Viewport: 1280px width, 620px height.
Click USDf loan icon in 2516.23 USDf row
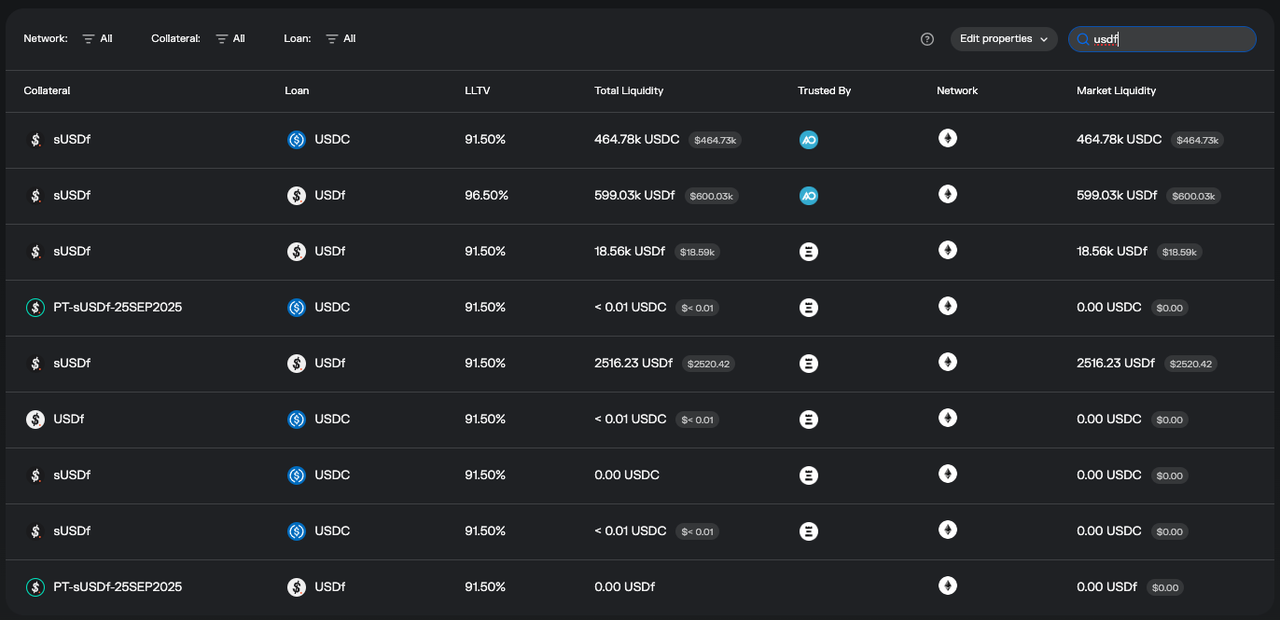point(296,364)
